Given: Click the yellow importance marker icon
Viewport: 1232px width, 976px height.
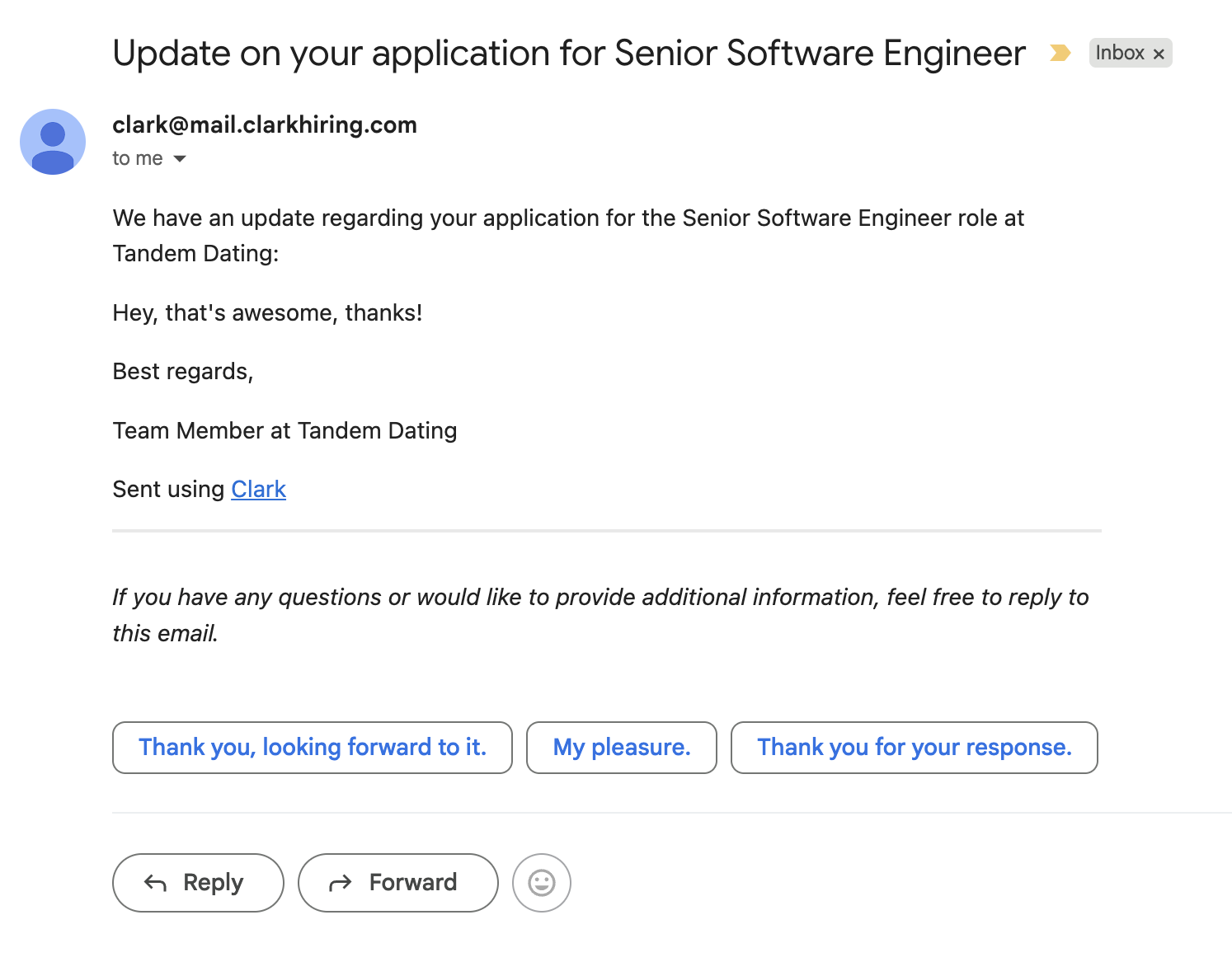Looking at the screenshot, I should tap(1060, 54).
